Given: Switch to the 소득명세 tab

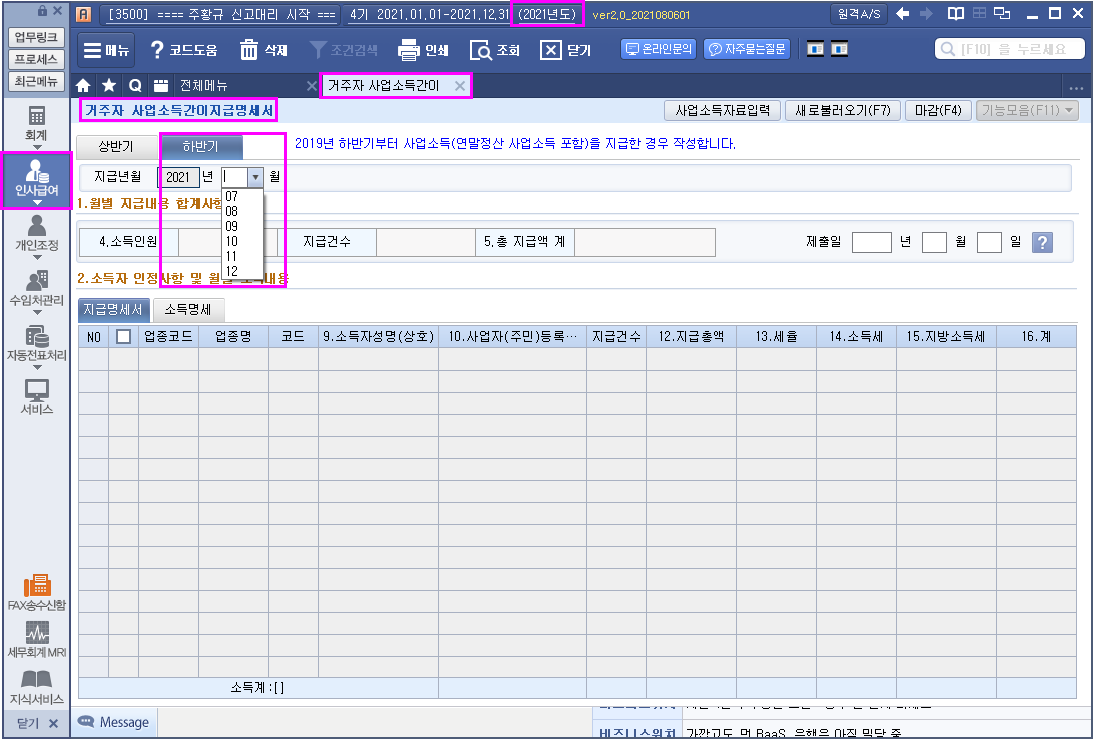Looking at the screenshot, I should point(188,309).
